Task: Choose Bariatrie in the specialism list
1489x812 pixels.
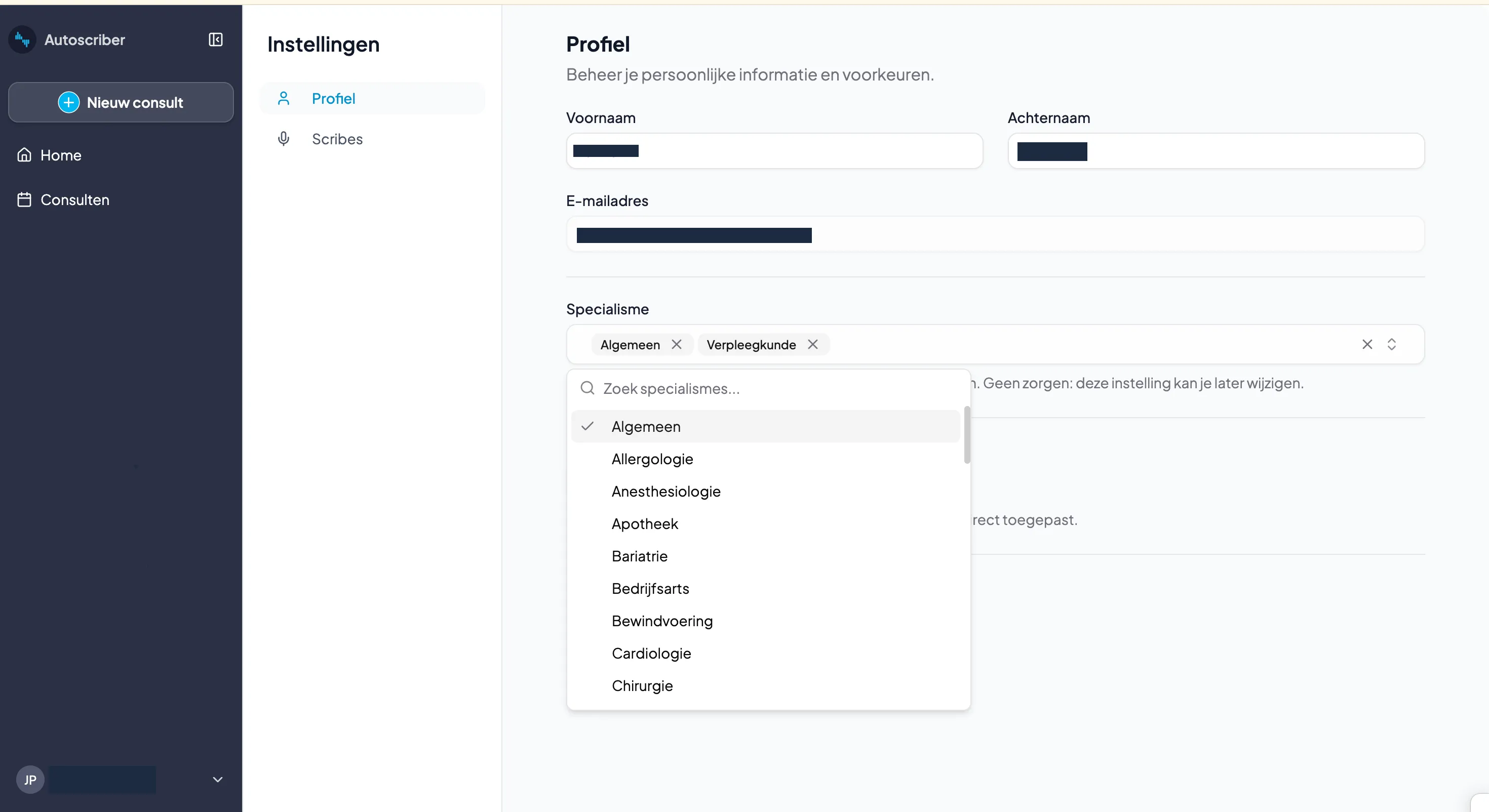Action: (765, 556)
